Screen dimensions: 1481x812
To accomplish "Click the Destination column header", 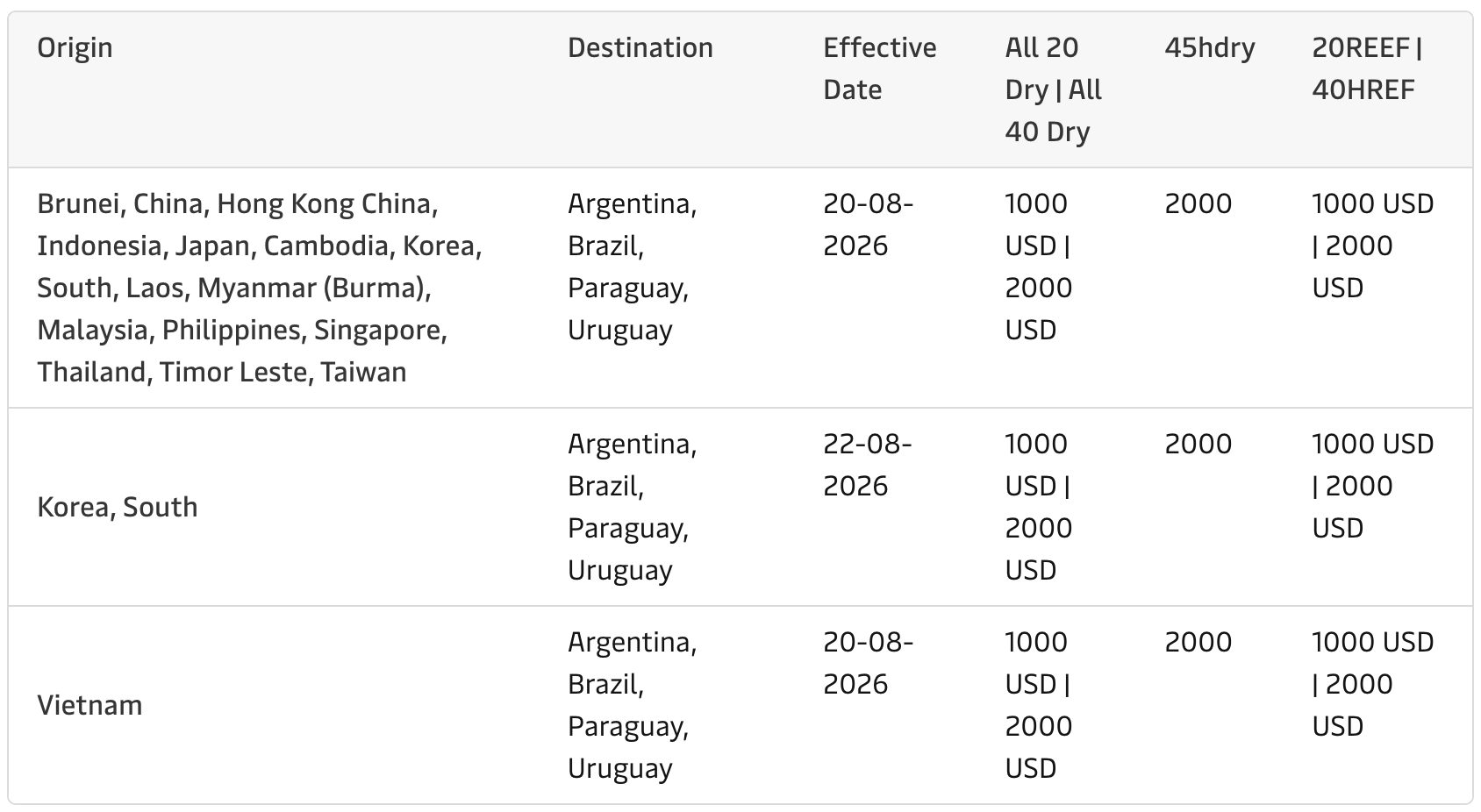I will [x=640, y=47].
